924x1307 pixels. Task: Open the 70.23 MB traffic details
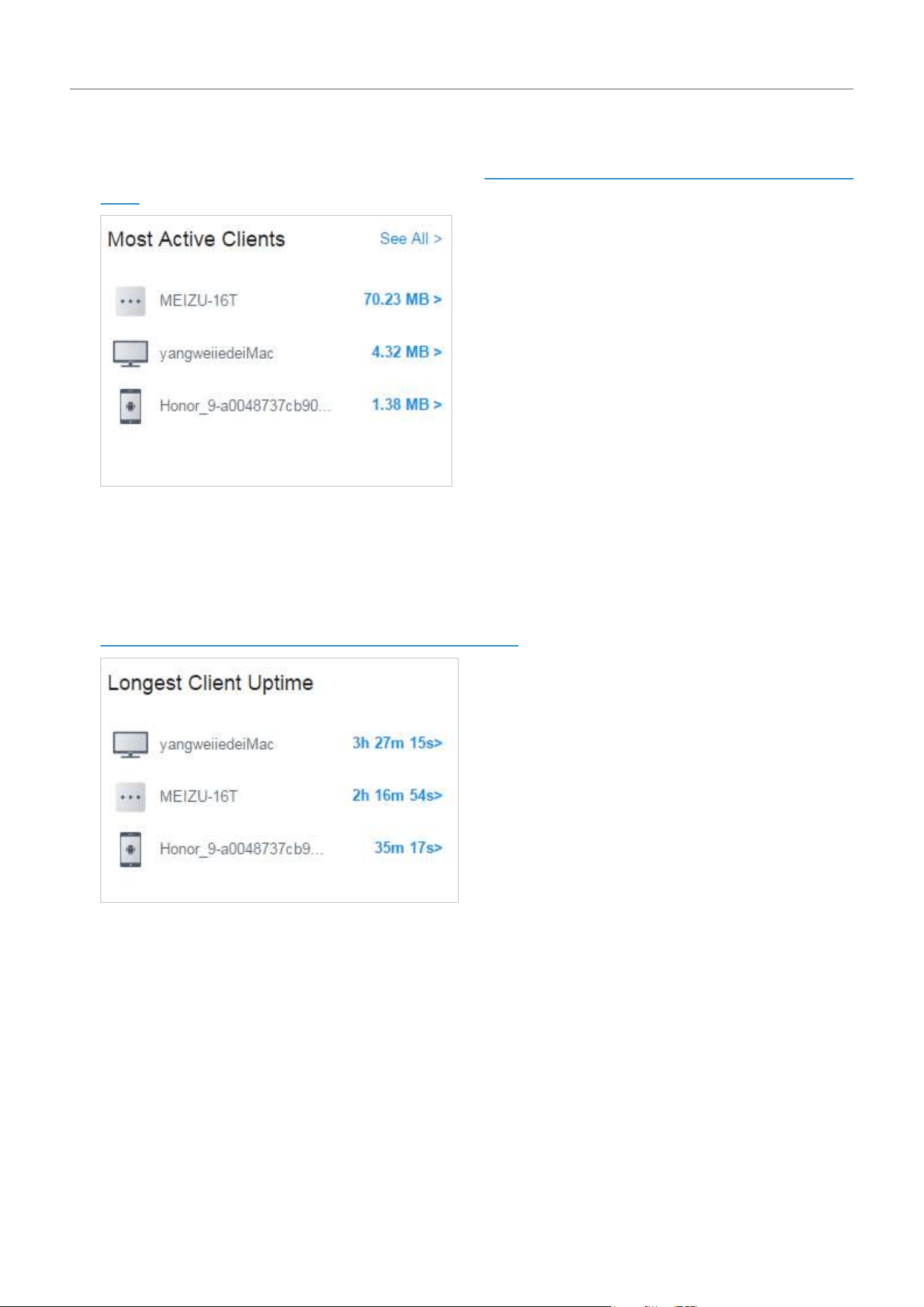click(403, 300)
